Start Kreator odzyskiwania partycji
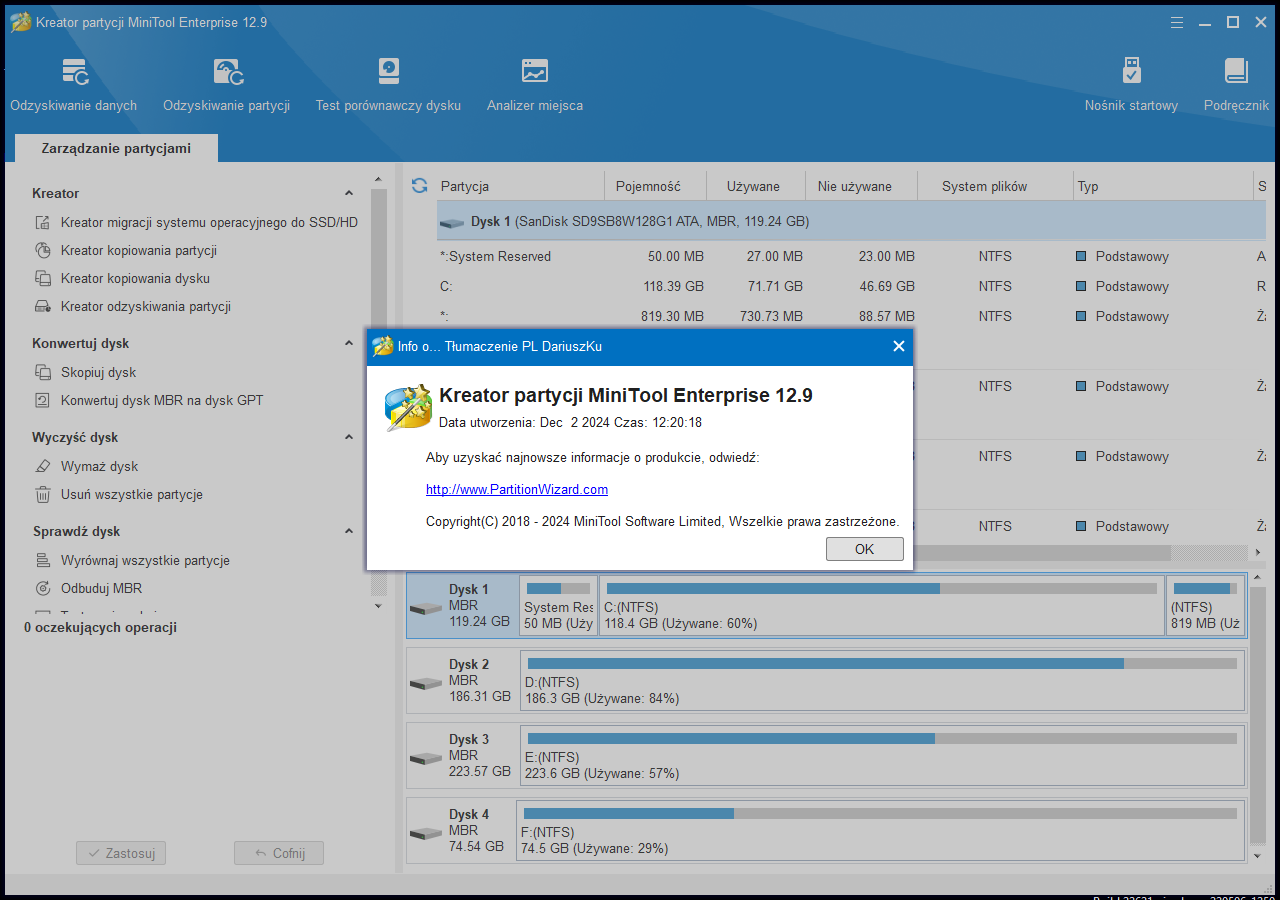This screenshot has width=1280, height=900. 133,307
